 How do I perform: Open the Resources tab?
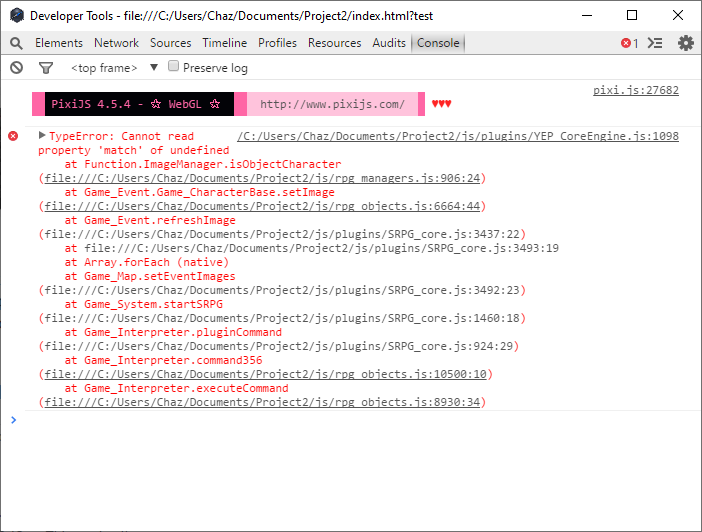click(334, 43)
